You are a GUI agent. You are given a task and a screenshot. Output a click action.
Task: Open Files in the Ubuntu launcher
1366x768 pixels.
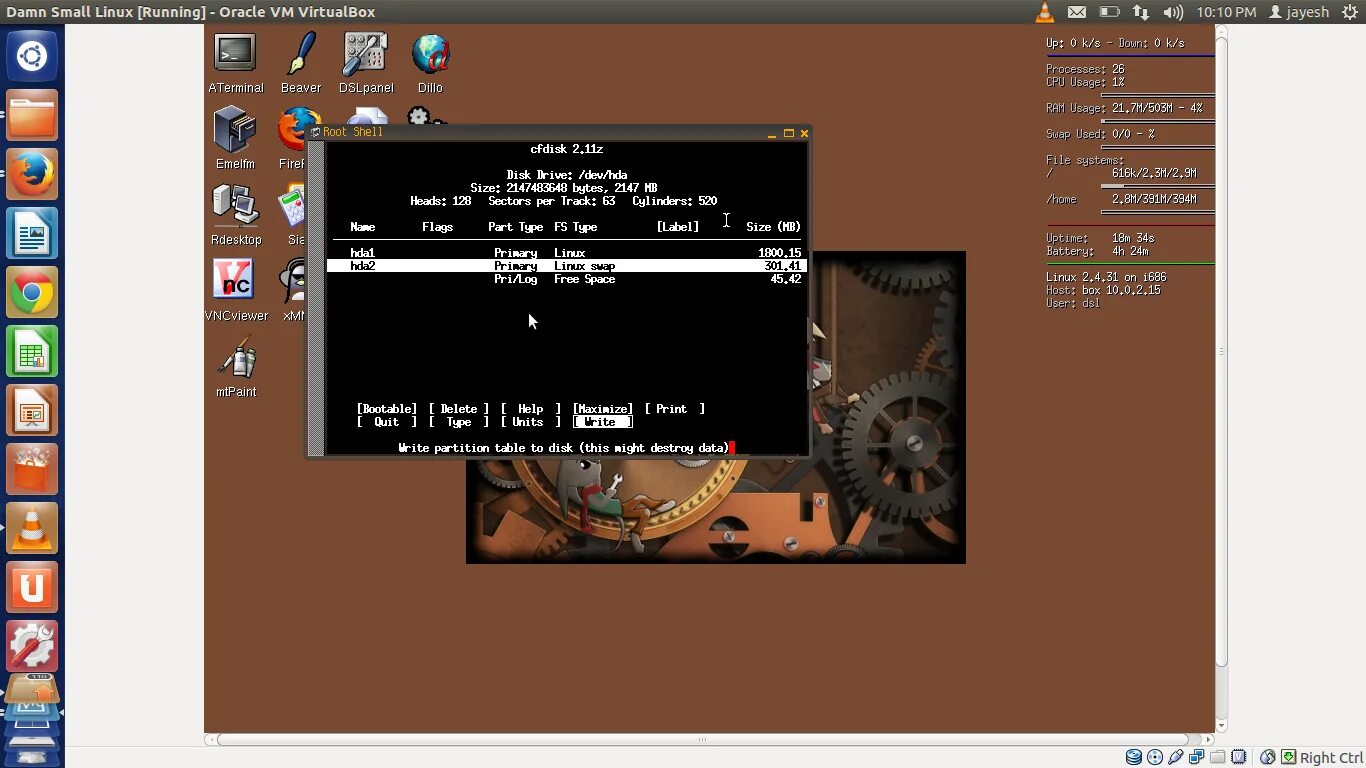(32, 115)
